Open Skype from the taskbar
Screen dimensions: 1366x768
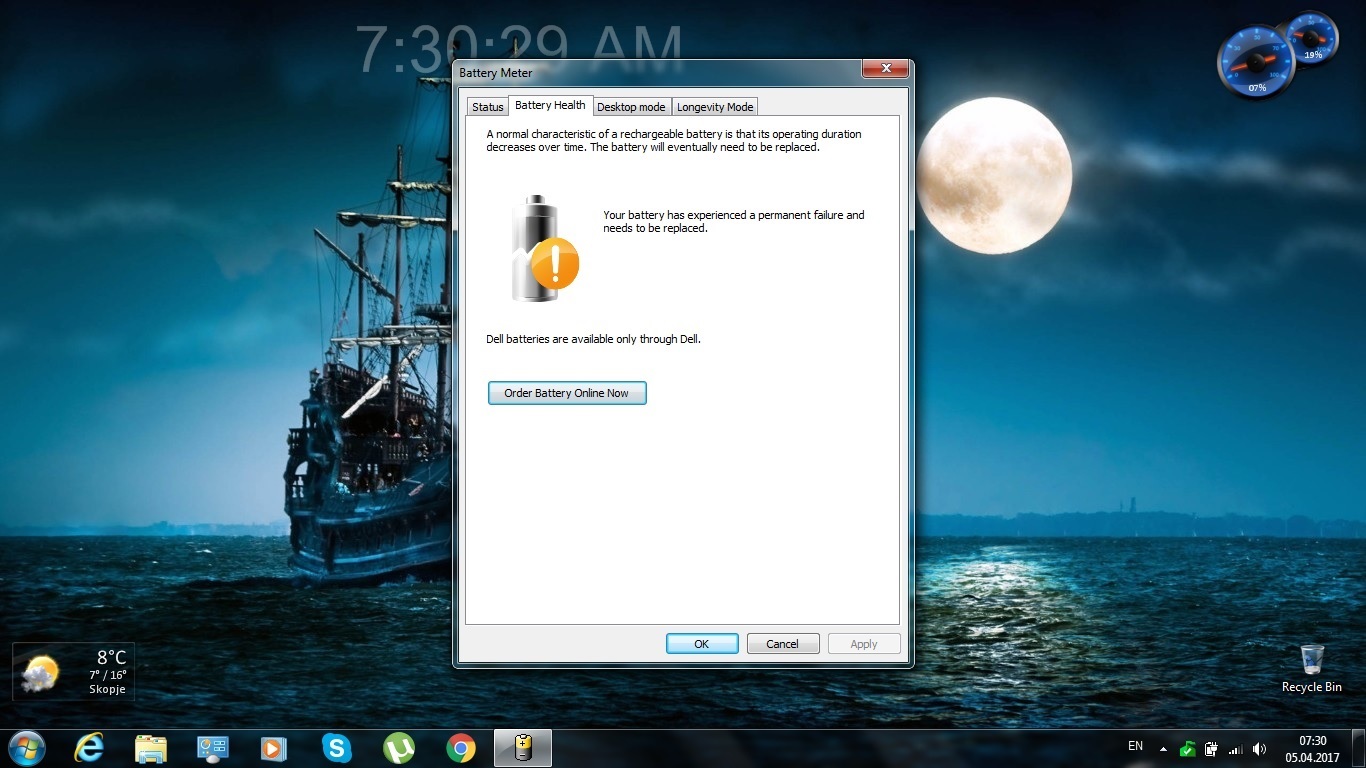click(337, 748)
